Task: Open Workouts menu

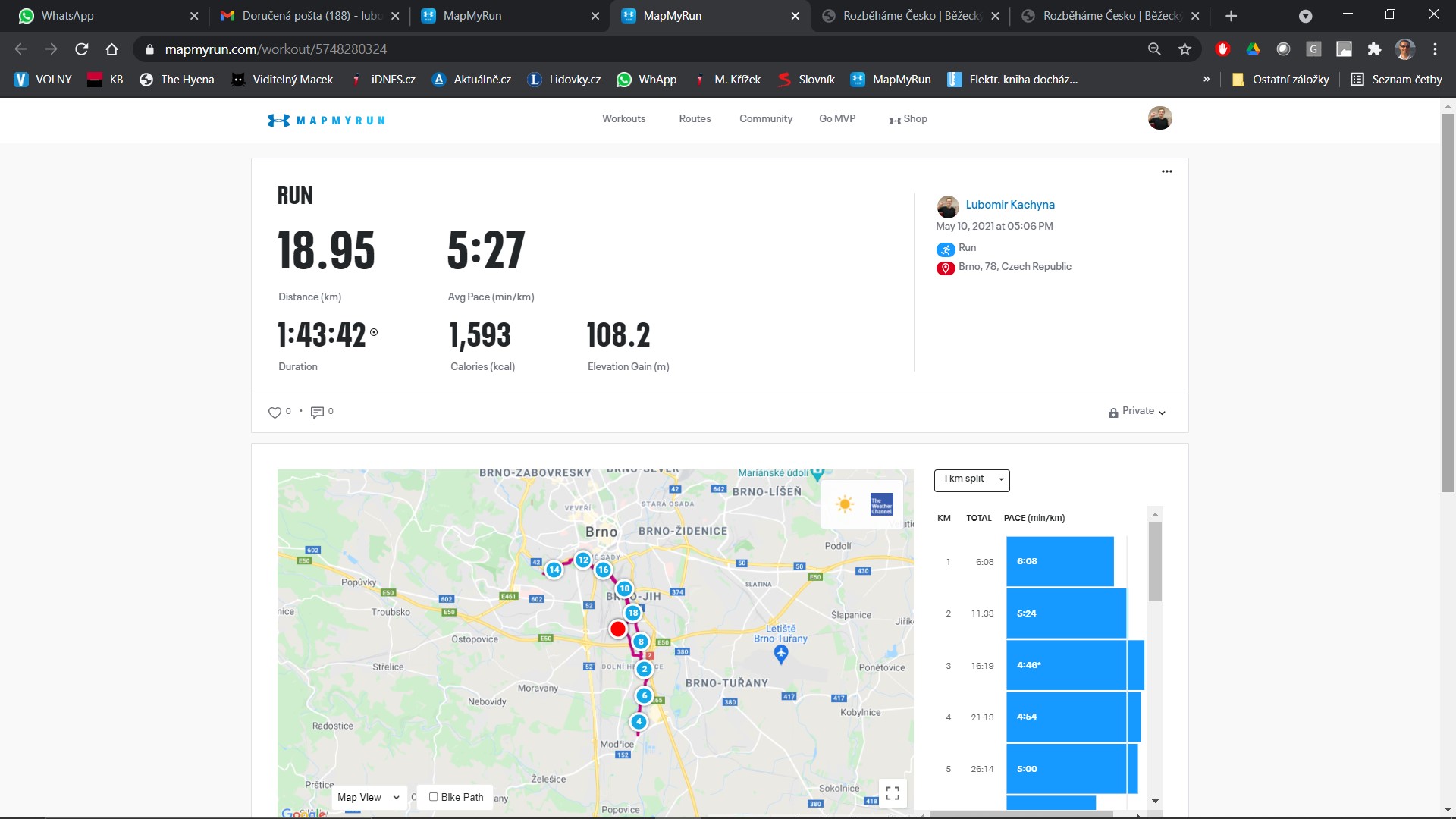Action: click(x=623, y=119)
